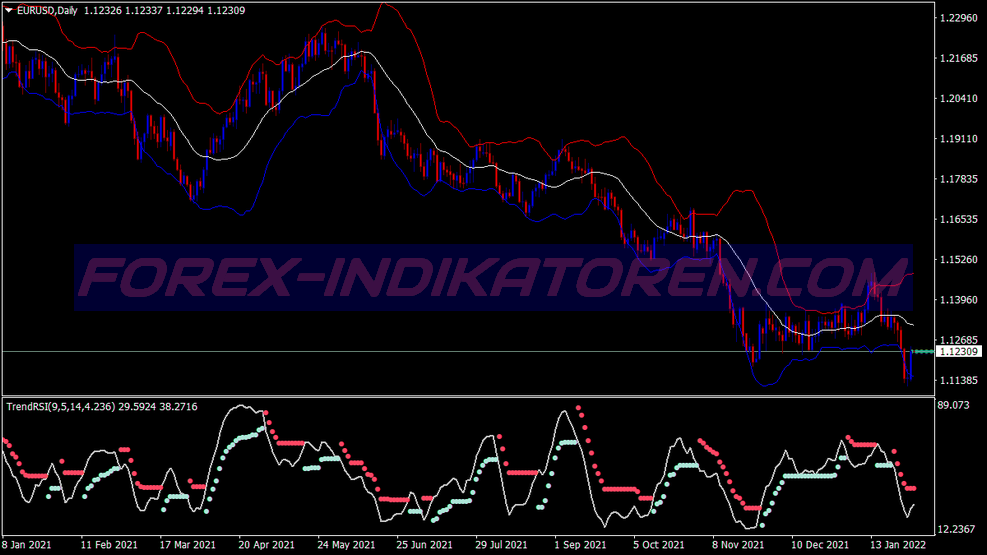This screenshot has width=987, height=555.
Task: Click price scale value 1.16535
Action: pyautogui.click(x=959, y=220)
